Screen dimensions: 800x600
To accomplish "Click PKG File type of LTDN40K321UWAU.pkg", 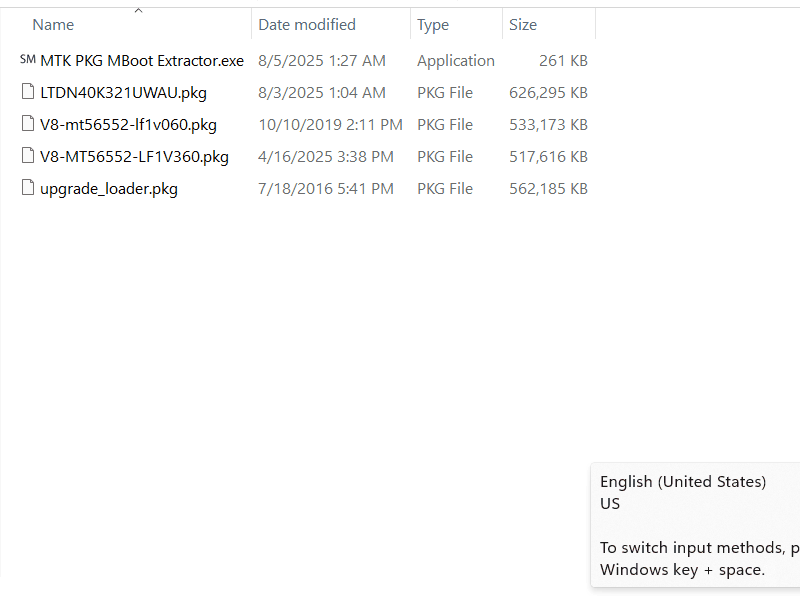I will [x=445, y=93].
